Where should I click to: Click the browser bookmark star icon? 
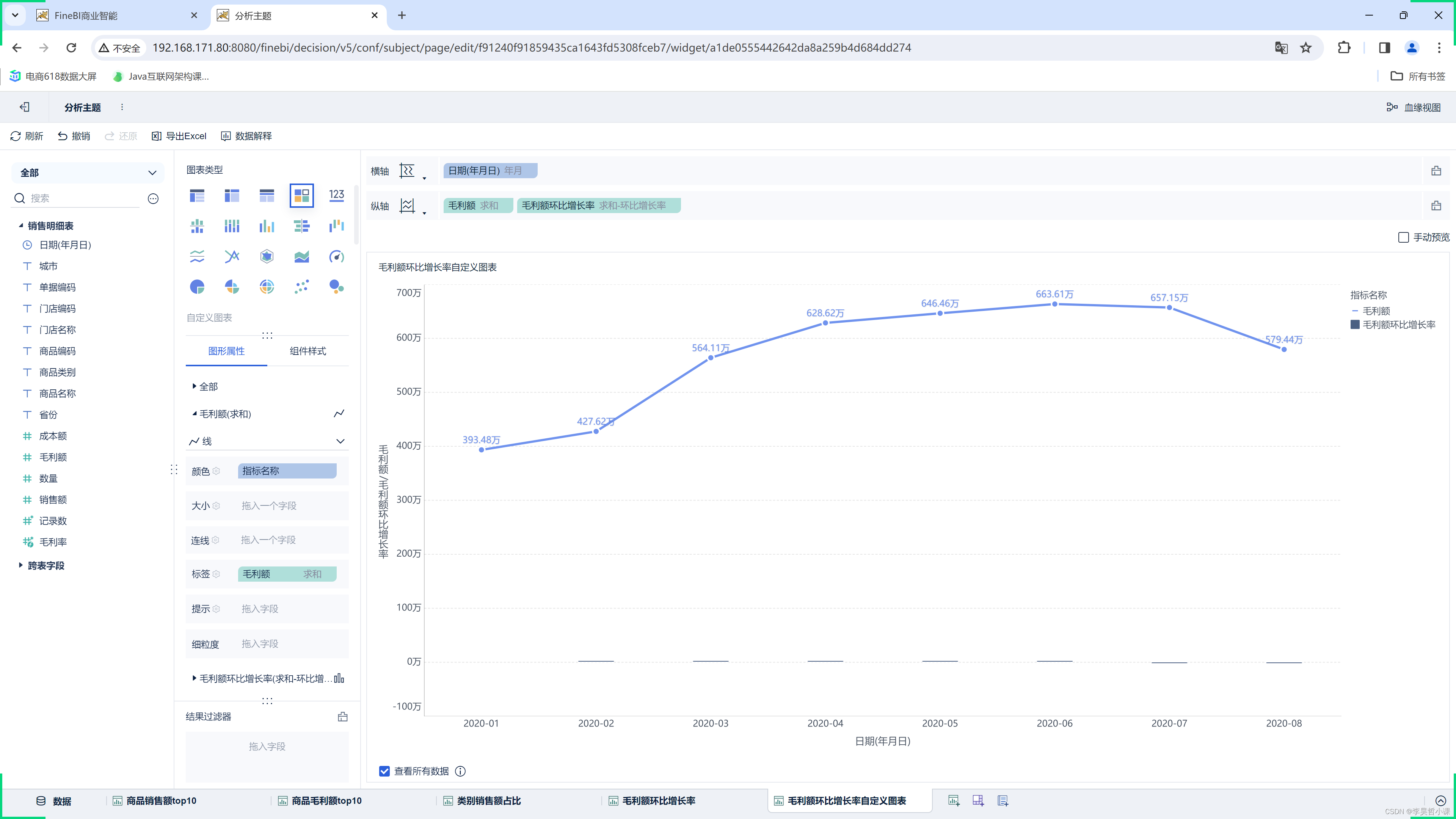[x=1305, y=48]
